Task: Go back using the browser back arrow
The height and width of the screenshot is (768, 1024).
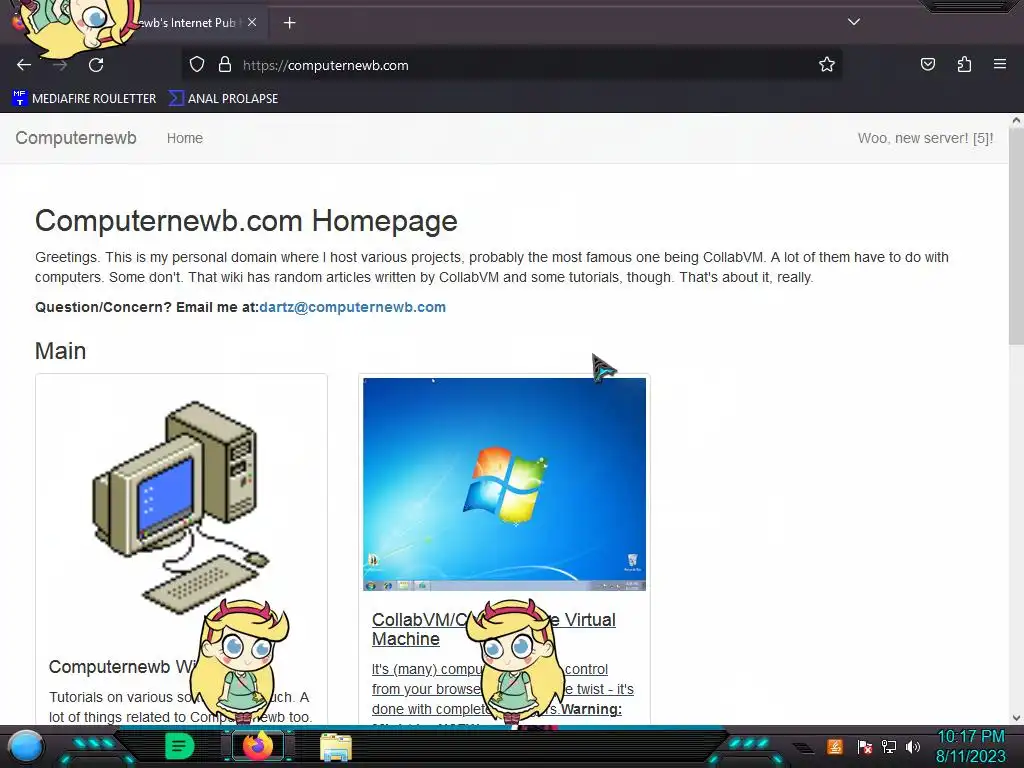Action: (24, 65)
